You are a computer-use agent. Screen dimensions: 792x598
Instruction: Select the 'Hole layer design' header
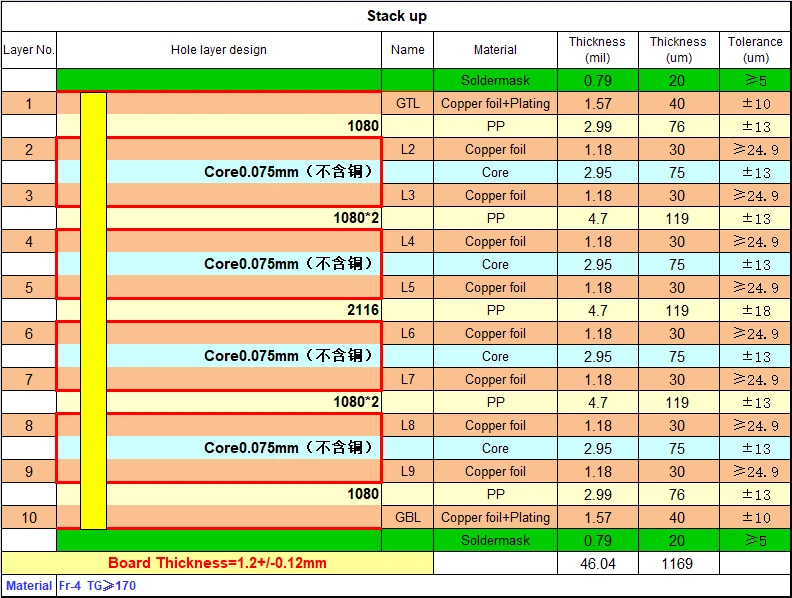[x=219, y=50]
